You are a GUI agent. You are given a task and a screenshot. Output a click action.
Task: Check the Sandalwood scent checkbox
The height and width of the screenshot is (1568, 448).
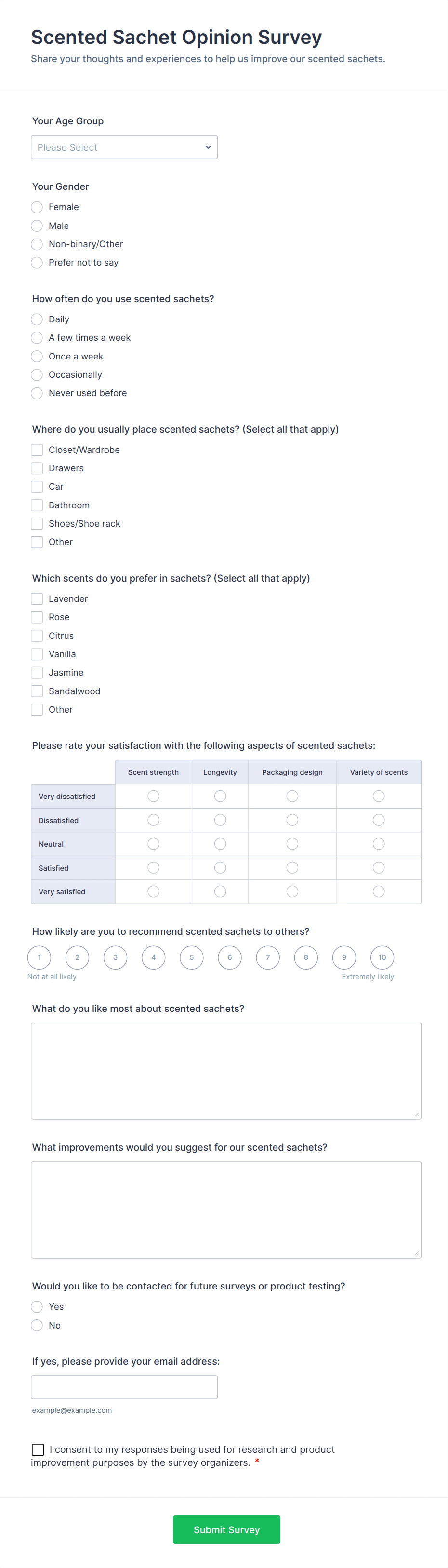pos(37,691)
